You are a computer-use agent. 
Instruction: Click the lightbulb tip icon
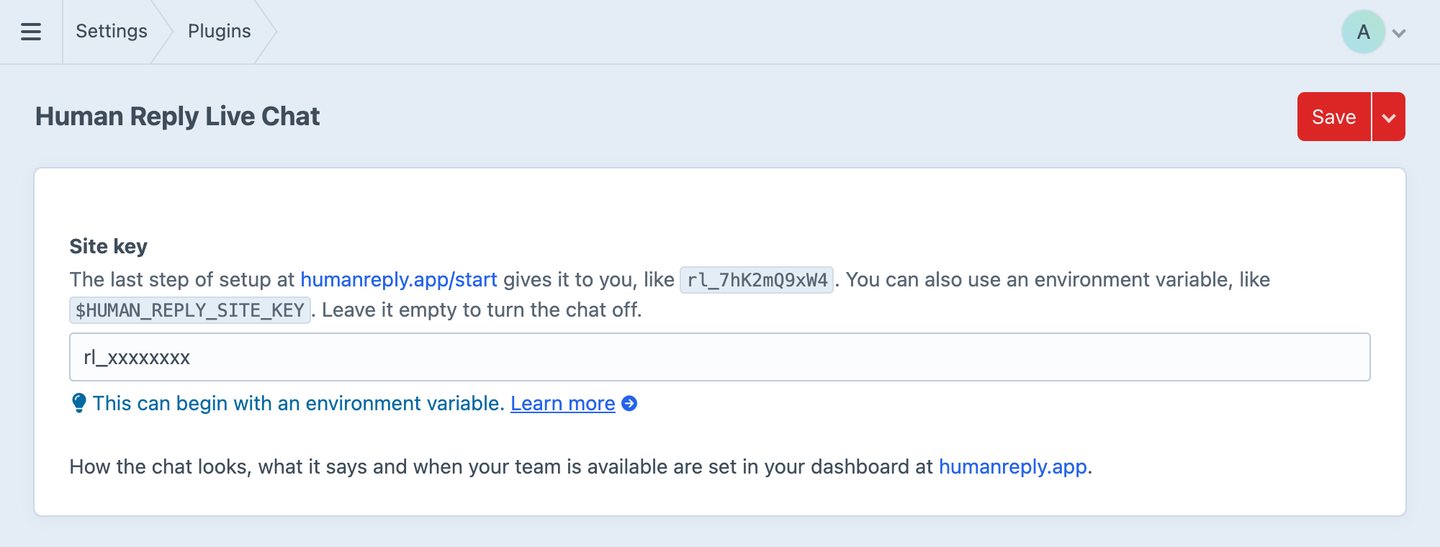point(79,404)
